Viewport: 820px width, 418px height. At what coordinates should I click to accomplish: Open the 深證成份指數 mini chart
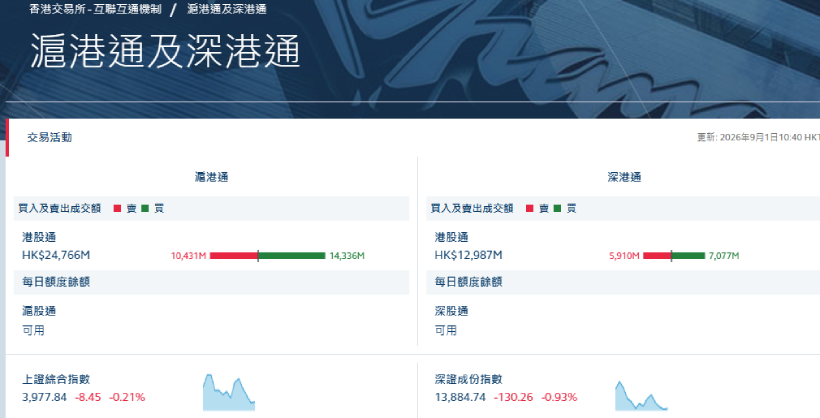coord(641,396)
